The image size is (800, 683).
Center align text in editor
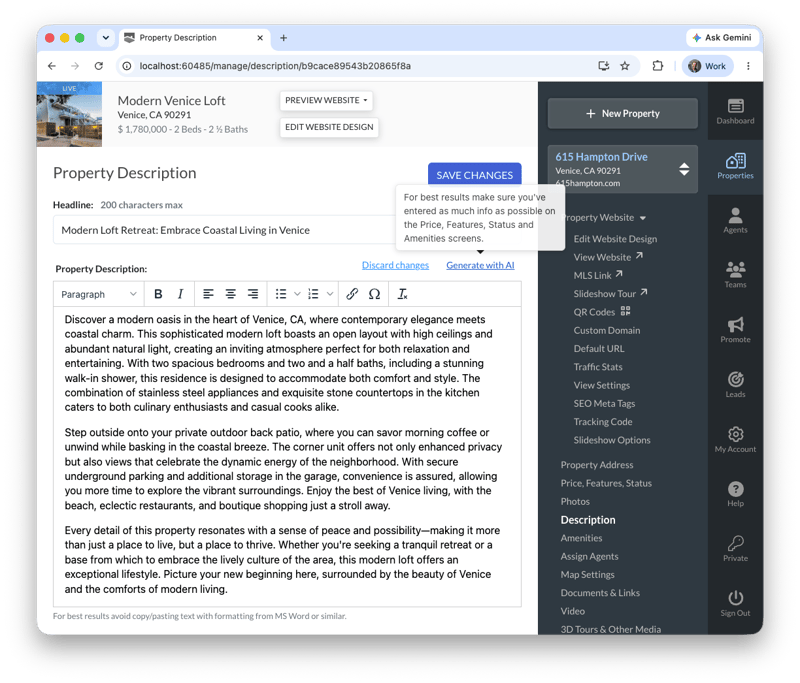tap(231, 294)
